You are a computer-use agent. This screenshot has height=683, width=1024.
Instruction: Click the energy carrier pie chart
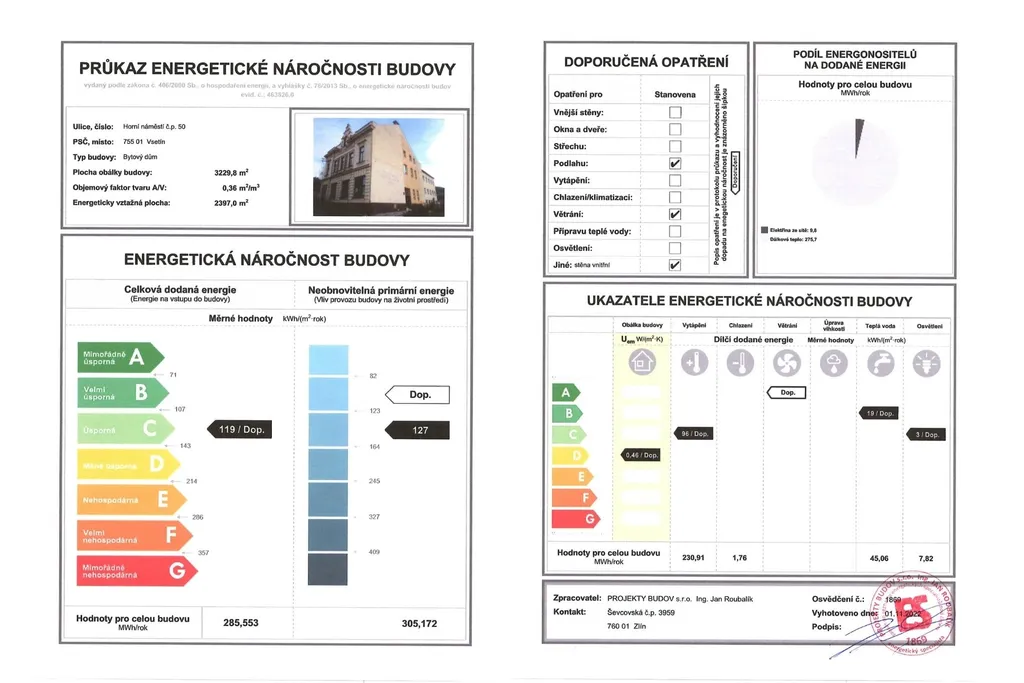point(855,161)
